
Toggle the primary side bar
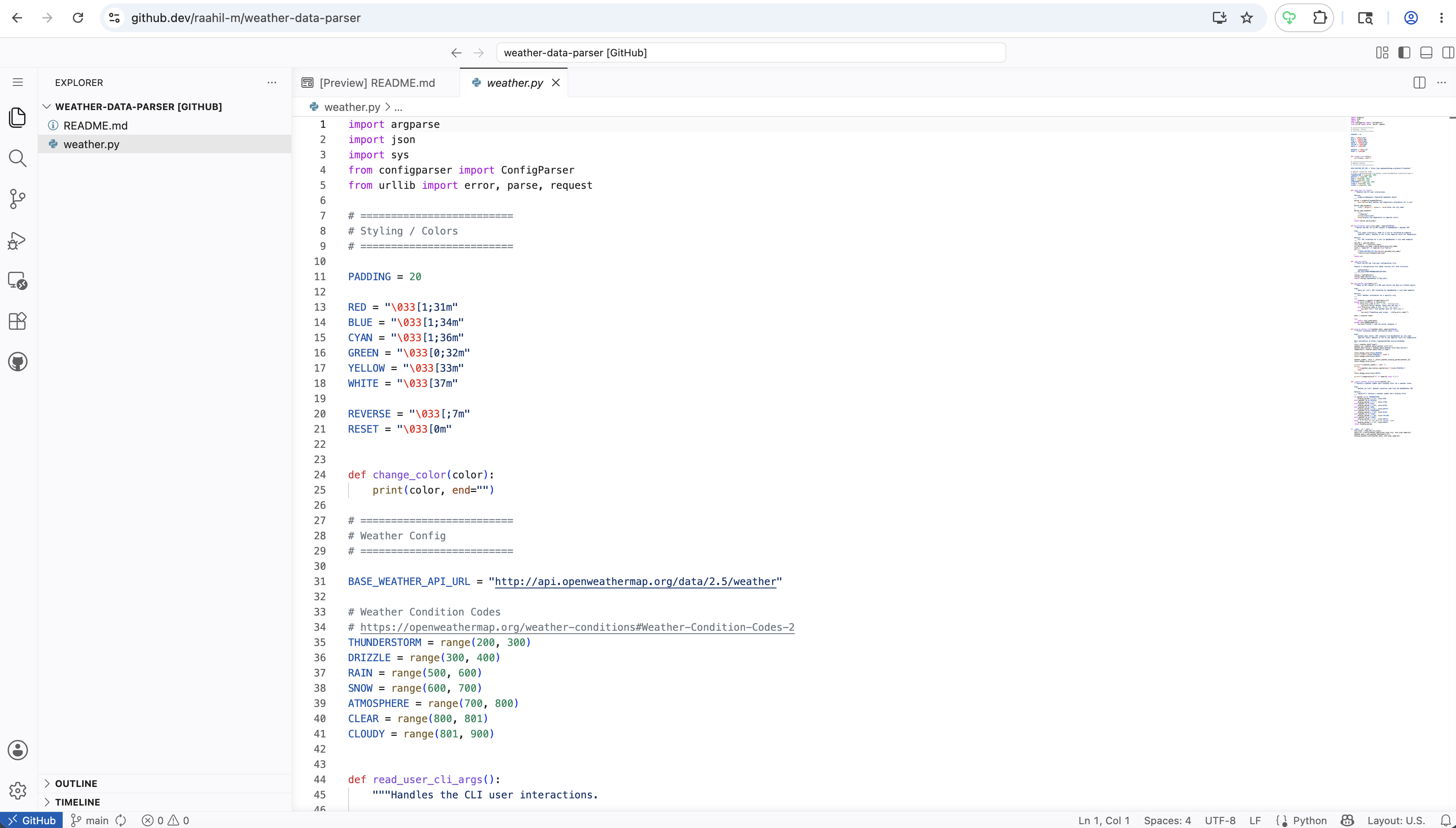pyautogui.click(x=1404, y=53)
